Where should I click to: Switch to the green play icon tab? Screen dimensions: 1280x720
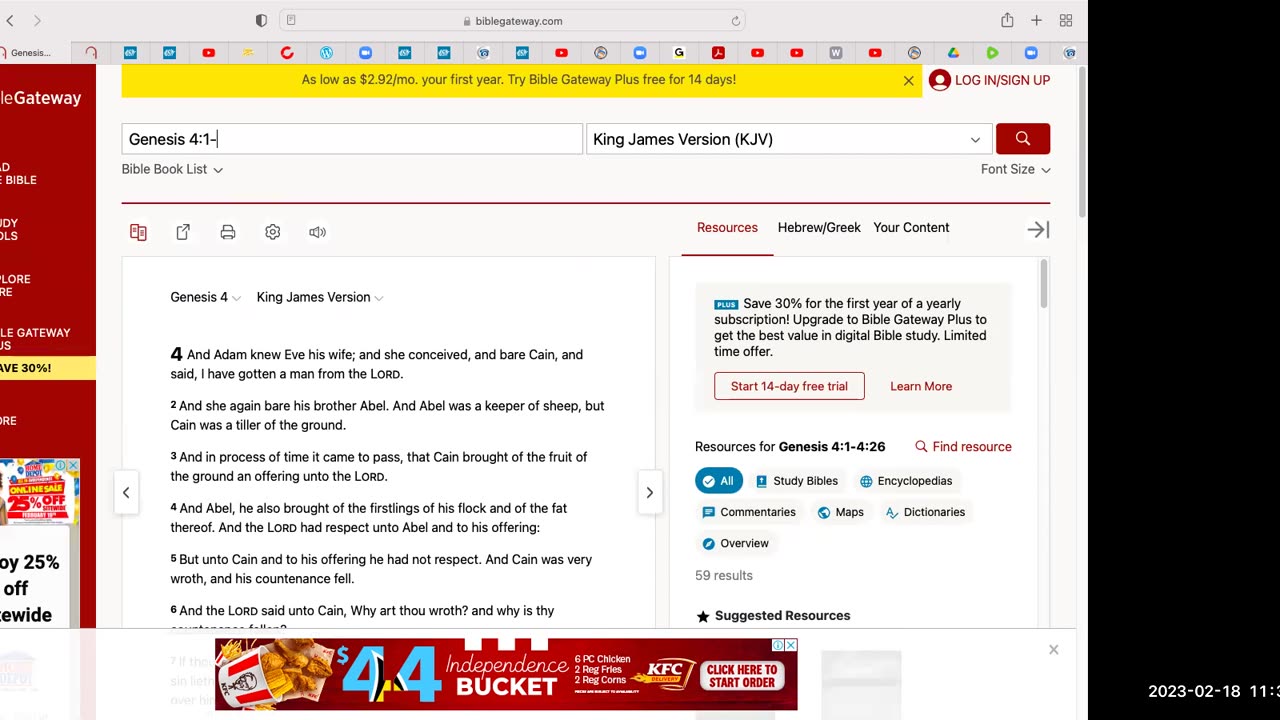click(992, 53)
